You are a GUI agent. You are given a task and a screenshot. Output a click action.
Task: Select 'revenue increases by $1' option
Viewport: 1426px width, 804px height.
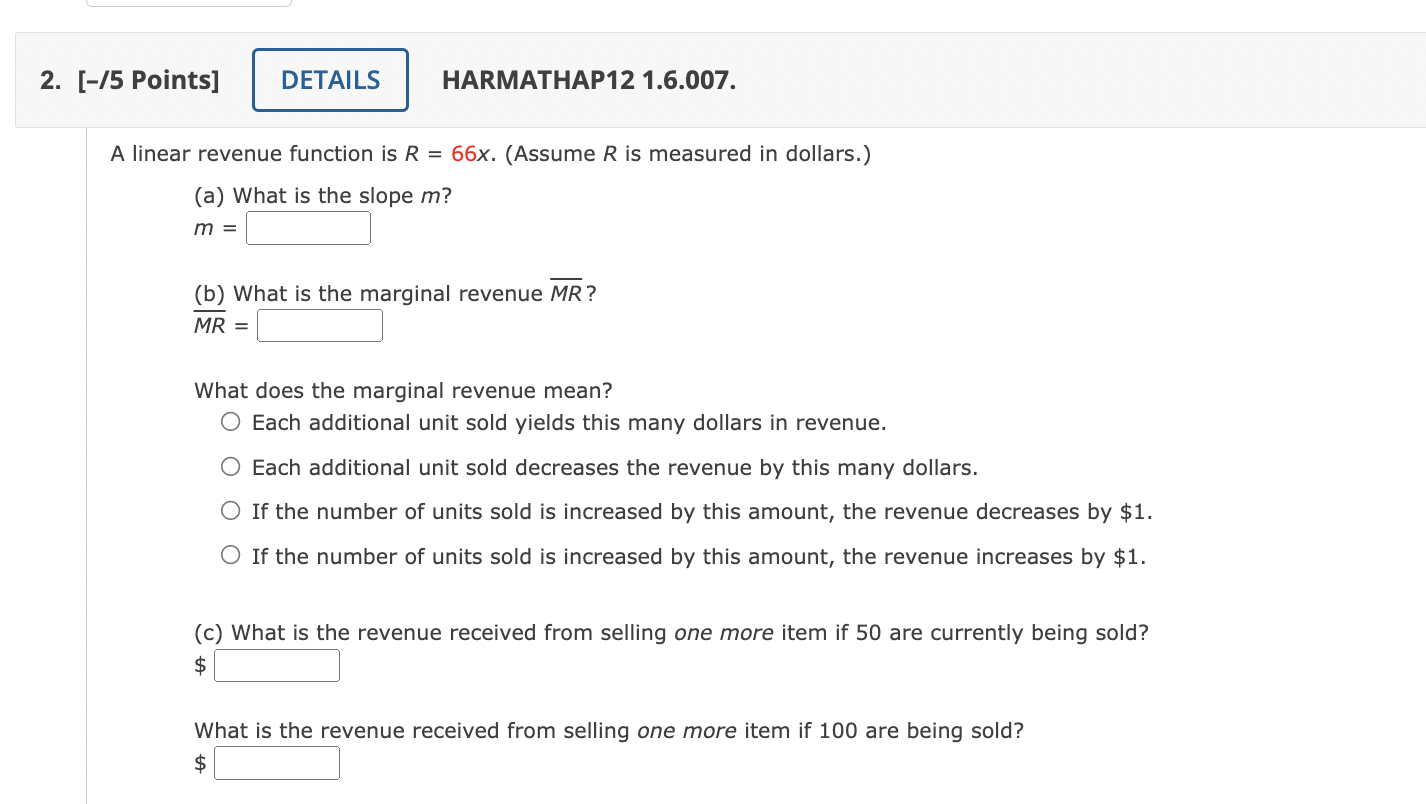click(230, 555)
